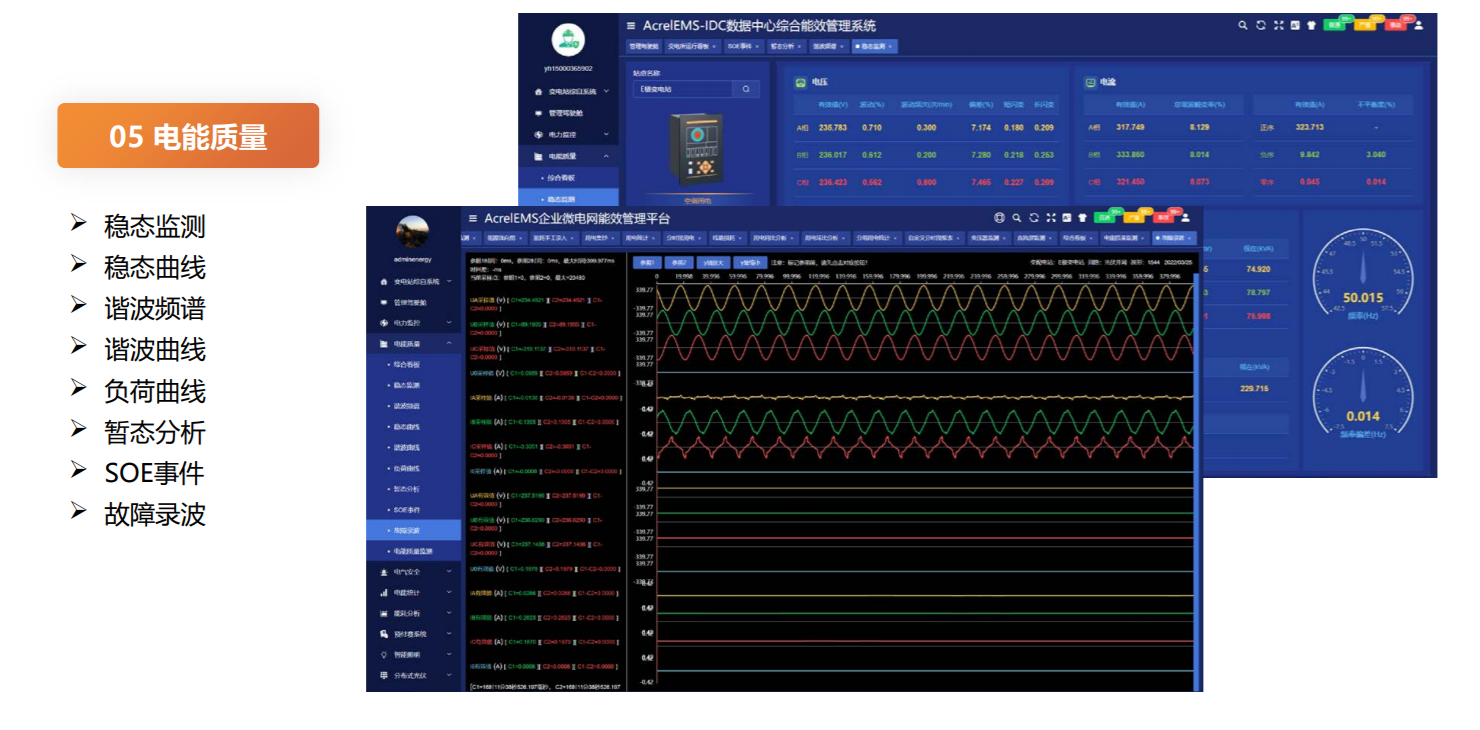Toggle hamburger menu in AcrelEMS企业微电网 window
This screenshot has width=1480, height=730.
tap(474, 218)
